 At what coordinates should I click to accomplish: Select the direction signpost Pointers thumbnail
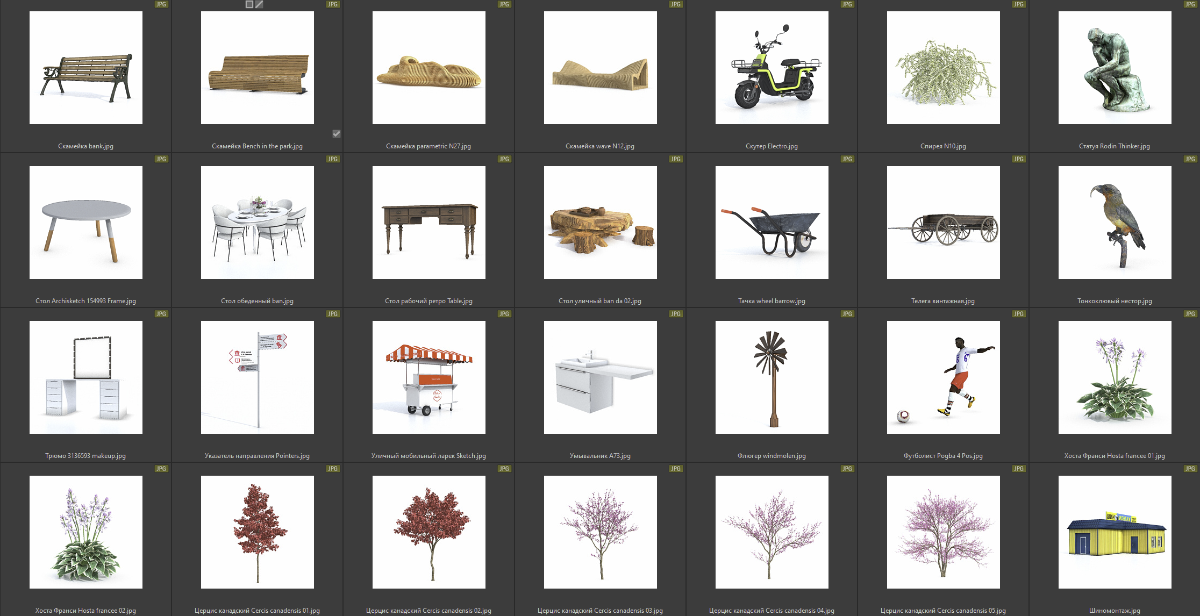tap(257, 378)
